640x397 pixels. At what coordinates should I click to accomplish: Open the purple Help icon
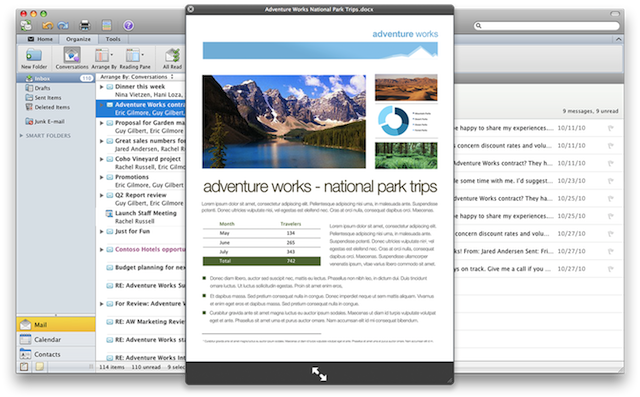click(128, 25)
